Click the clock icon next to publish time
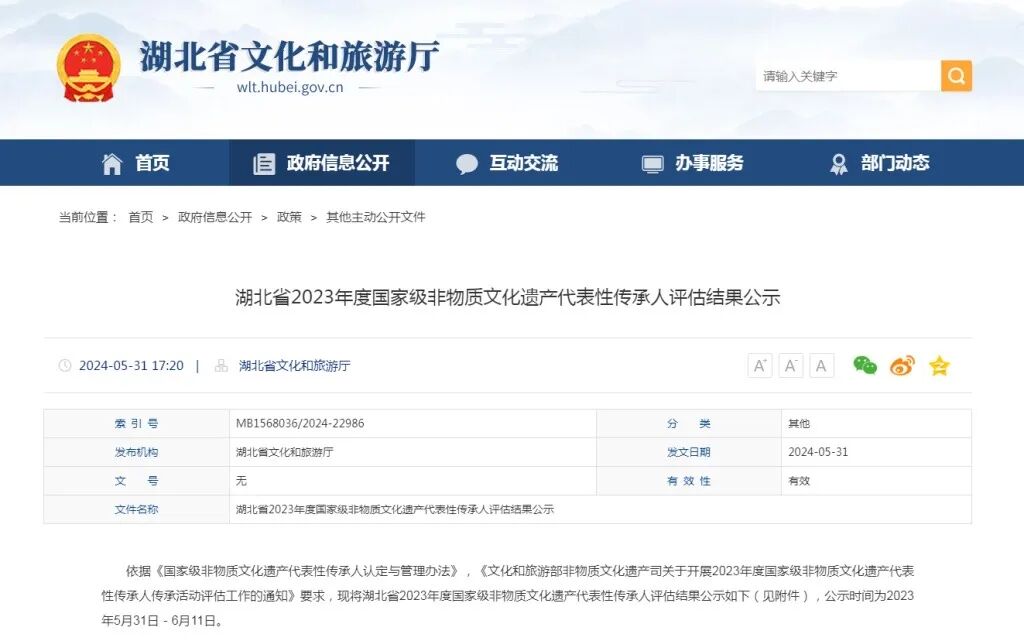This screenshot has width=1024, height=641. point(65,366)
